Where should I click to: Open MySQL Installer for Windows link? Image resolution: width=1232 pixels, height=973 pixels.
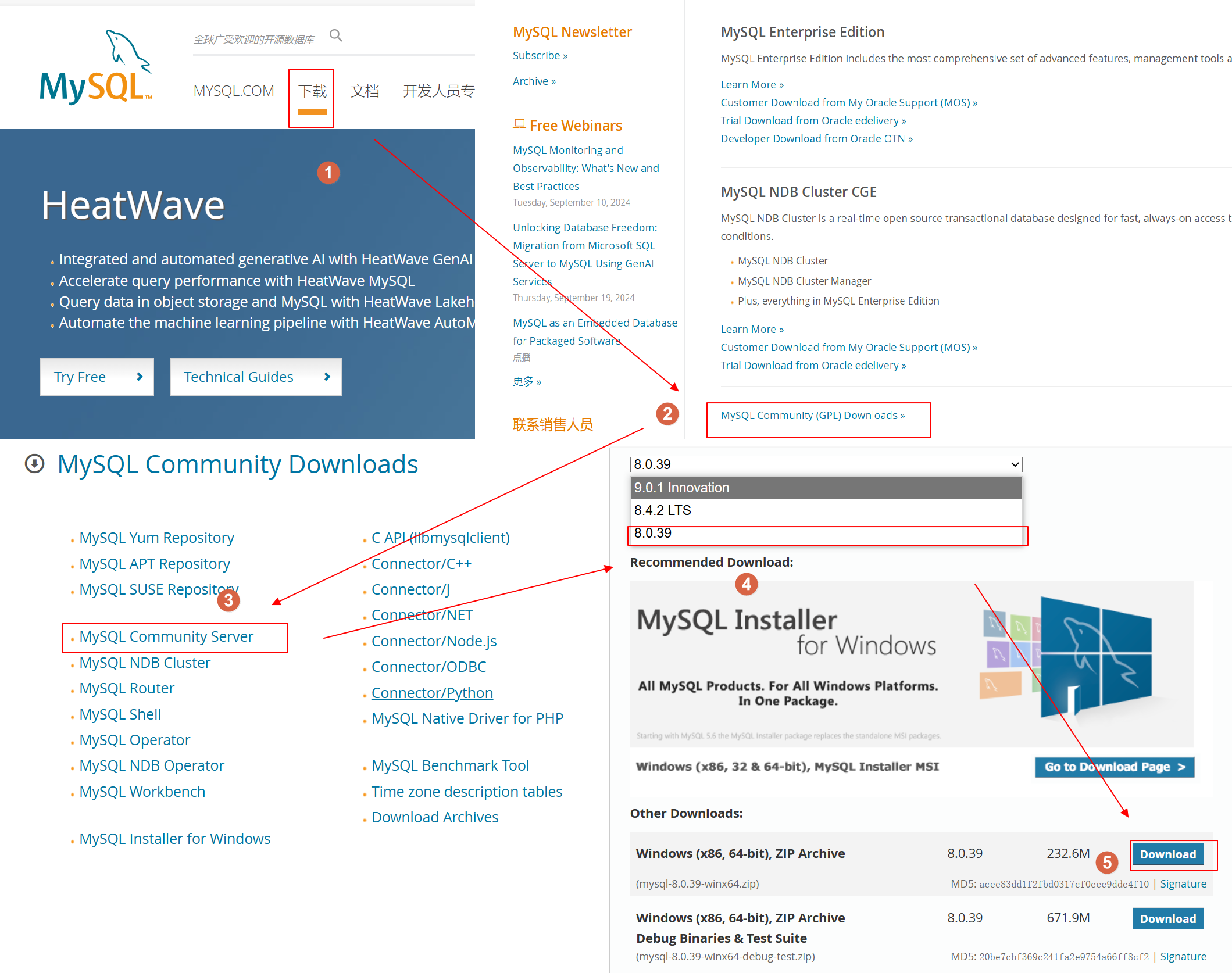tap(175, 839)
